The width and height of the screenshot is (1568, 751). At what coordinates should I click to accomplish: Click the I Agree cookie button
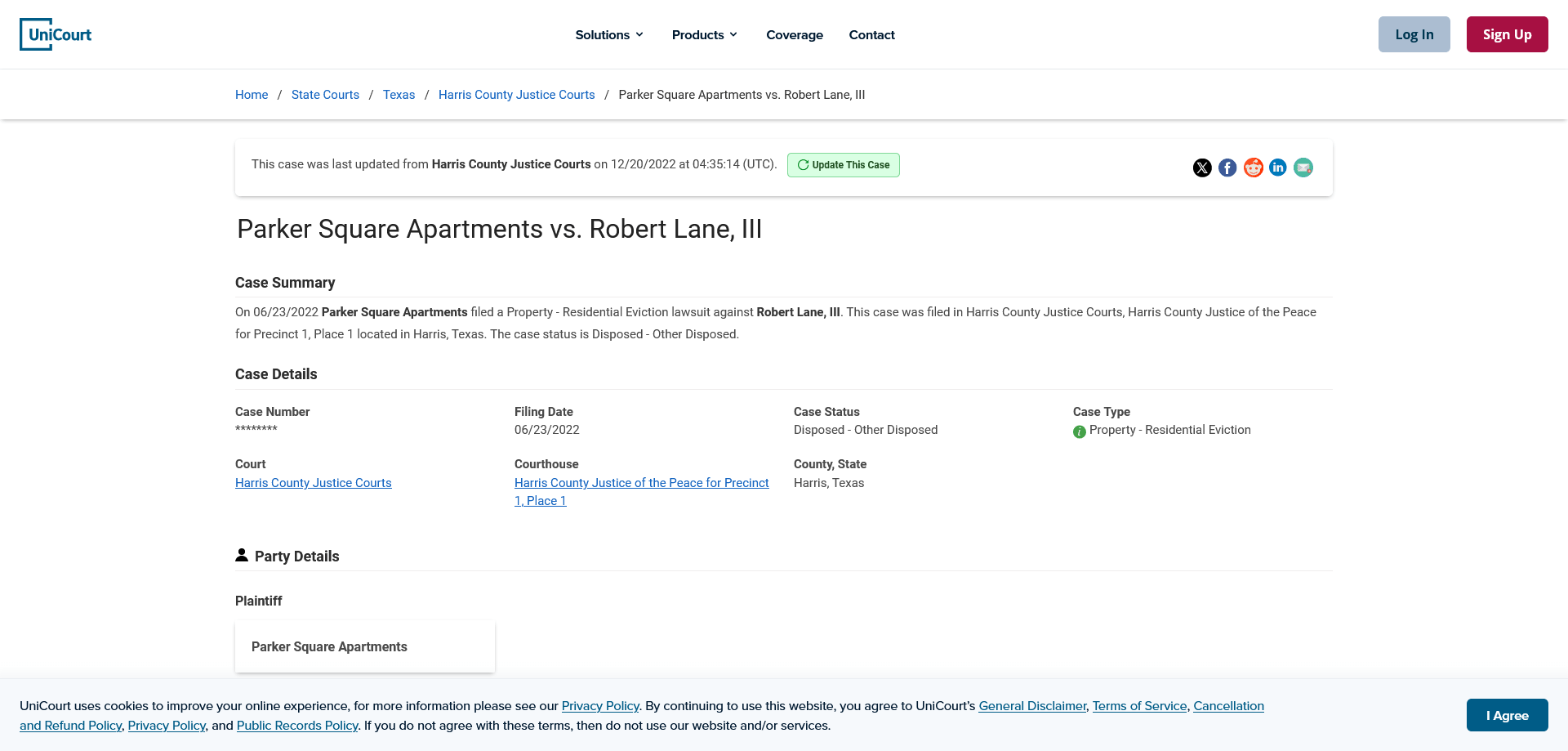(1508, 715)
